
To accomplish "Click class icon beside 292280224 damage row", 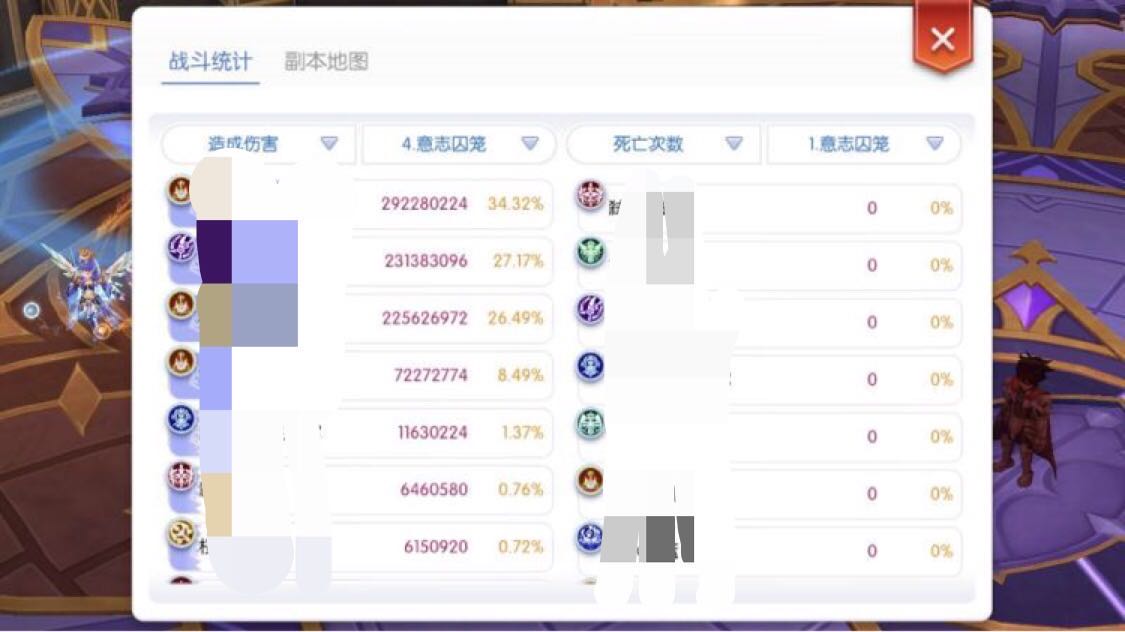I will [x=181, y=191].
